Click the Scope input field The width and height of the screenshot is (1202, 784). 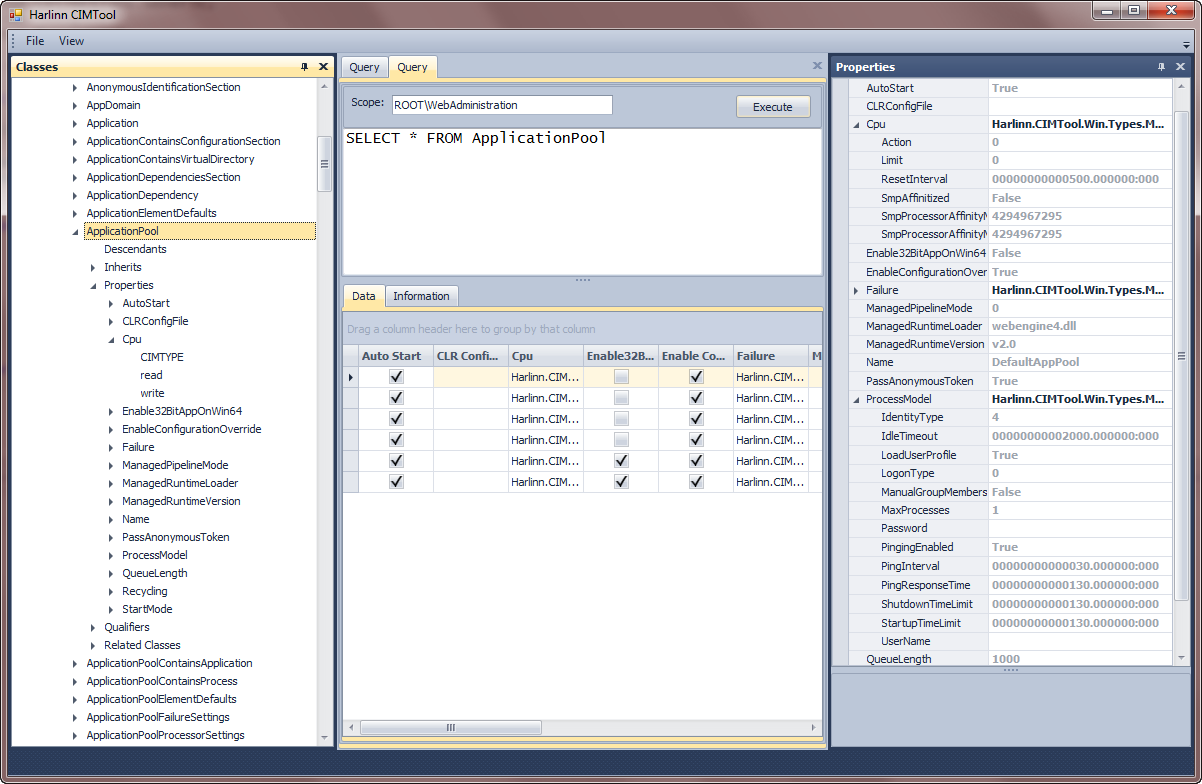pyautogui.click(x=501, y=105)
